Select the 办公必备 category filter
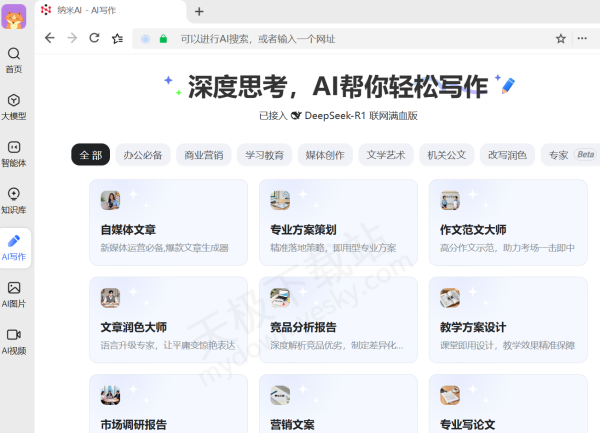The width and height of the screenshot is (600, 433). (143, 155)
